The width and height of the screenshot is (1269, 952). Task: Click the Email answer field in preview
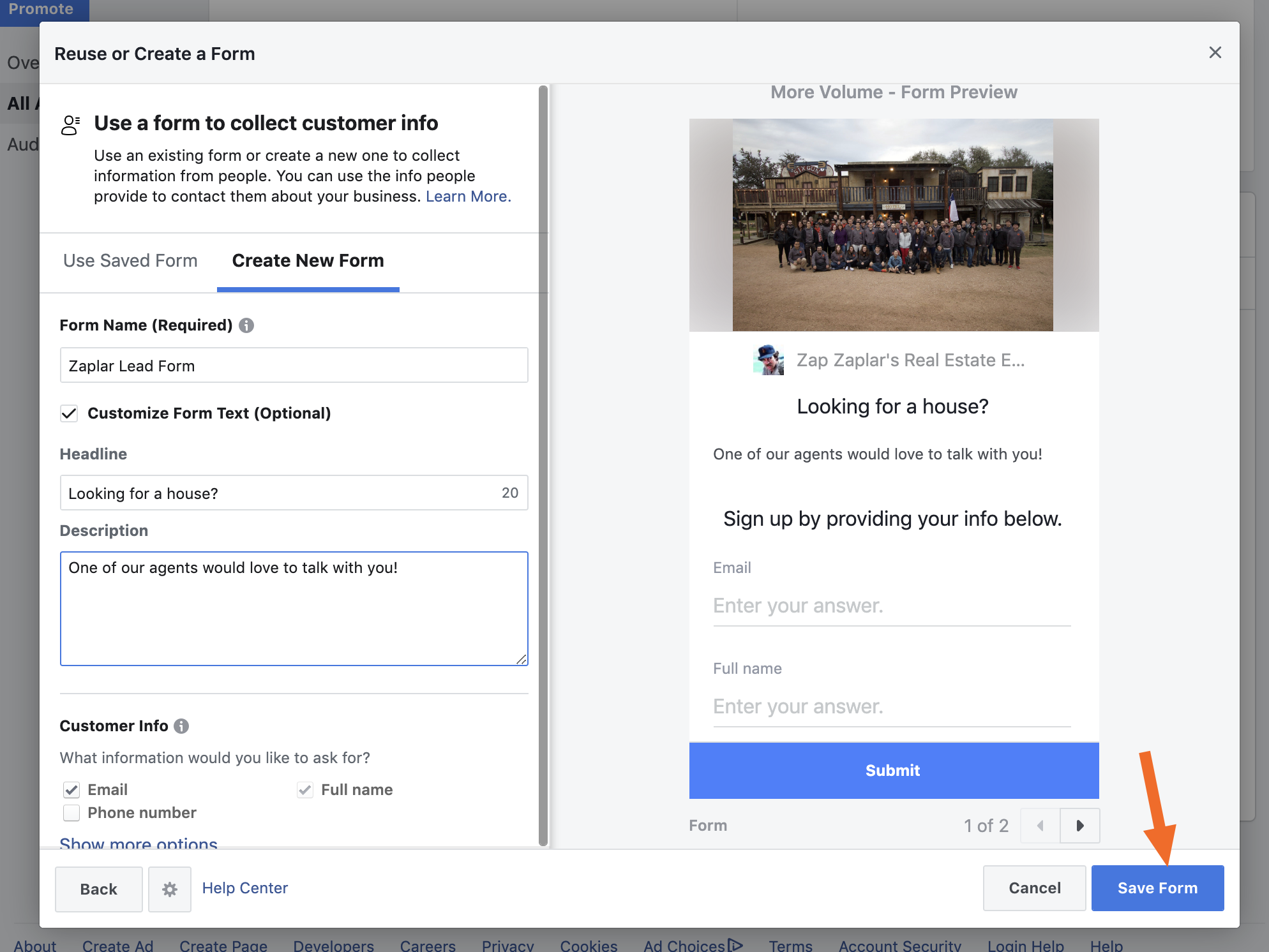[x=892, y=606]
